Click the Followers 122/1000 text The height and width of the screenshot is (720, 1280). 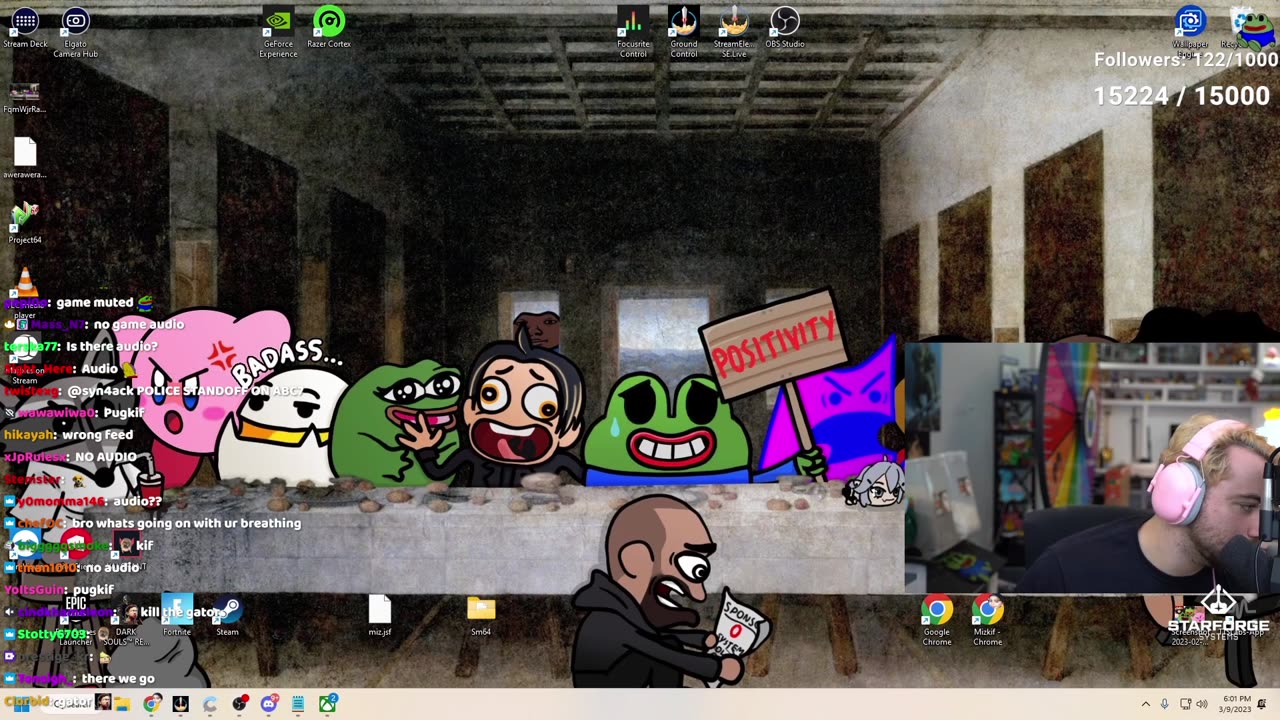click(x=1185, y=60)
